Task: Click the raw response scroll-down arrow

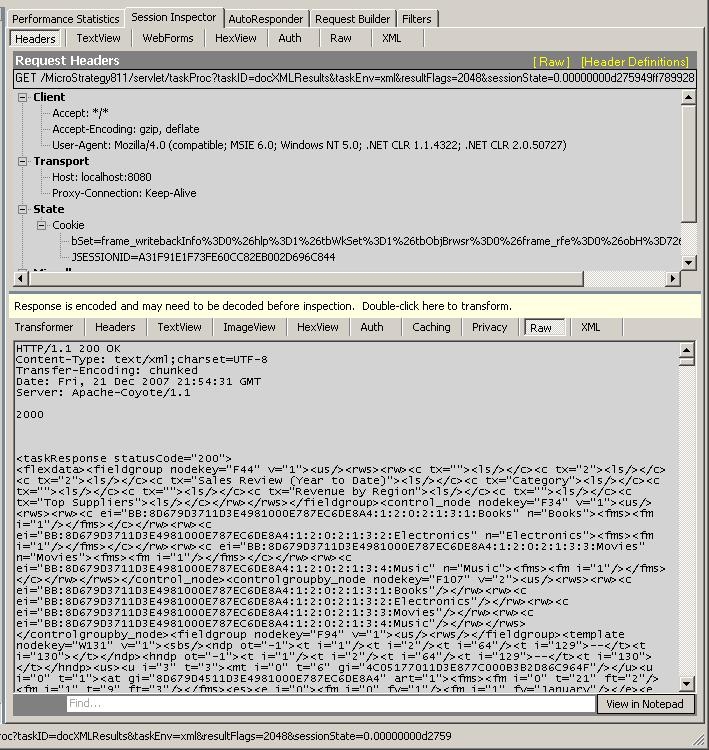Action: point(687,684)
